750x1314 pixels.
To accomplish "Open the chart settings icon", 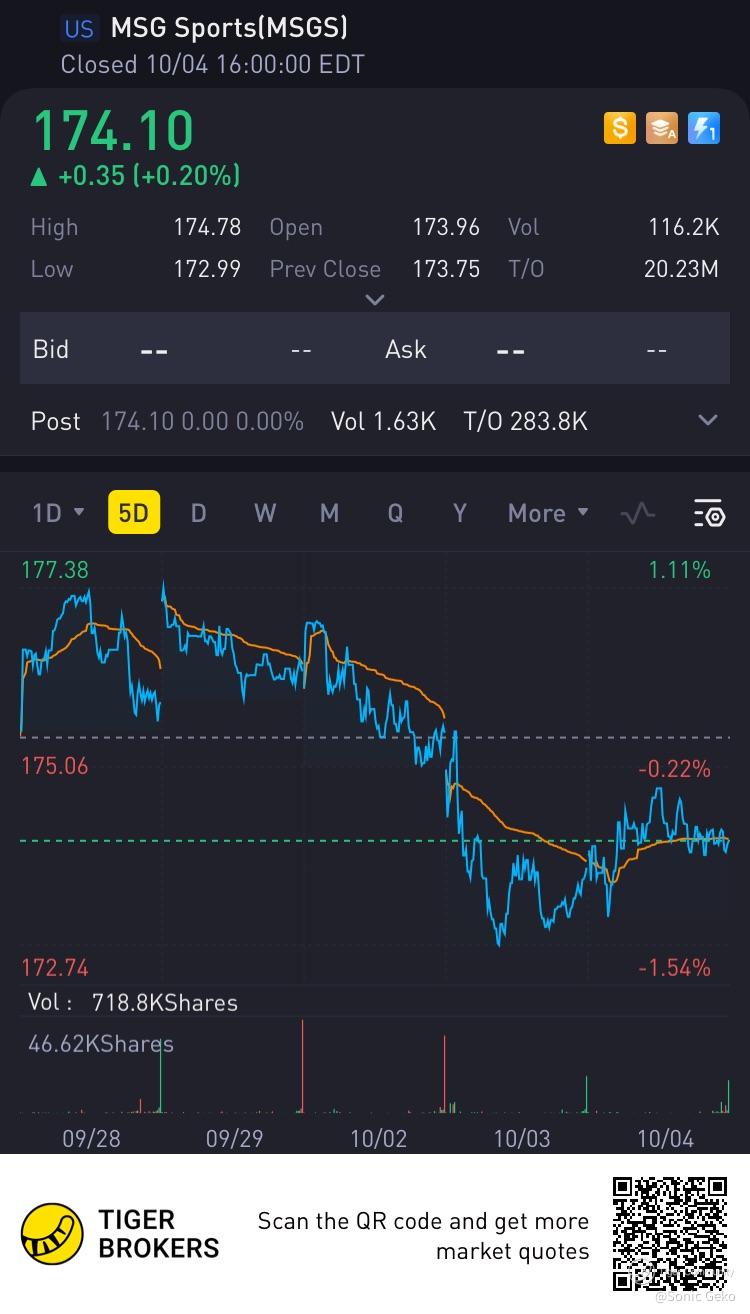I will [x=709, y=514].
